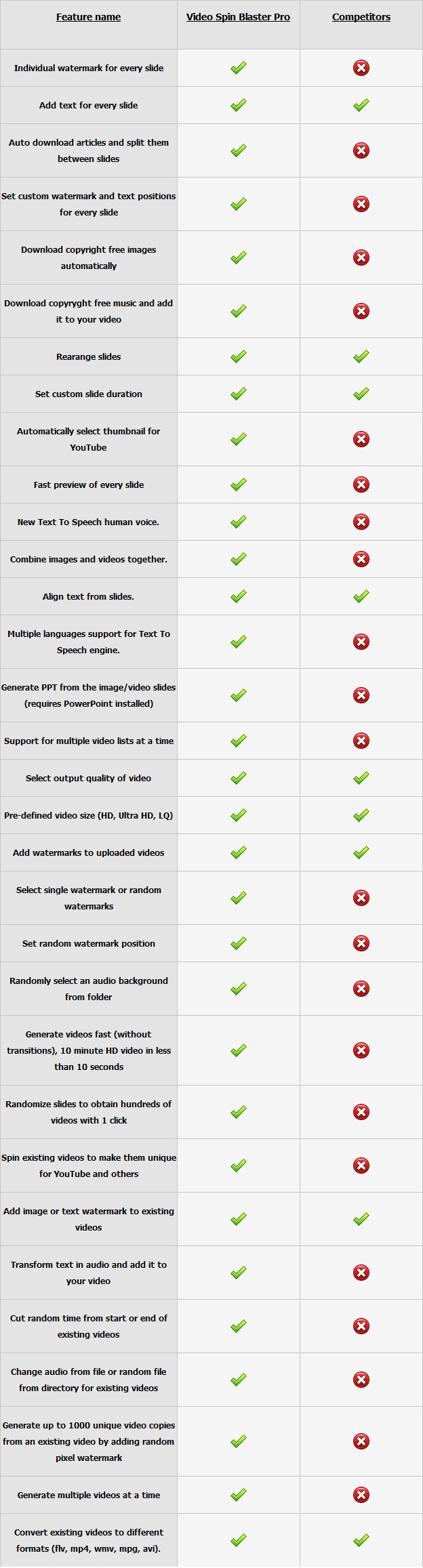Click red X for Set random watermark position
The height and width of the screenshot is (1568, 423).
361,943
